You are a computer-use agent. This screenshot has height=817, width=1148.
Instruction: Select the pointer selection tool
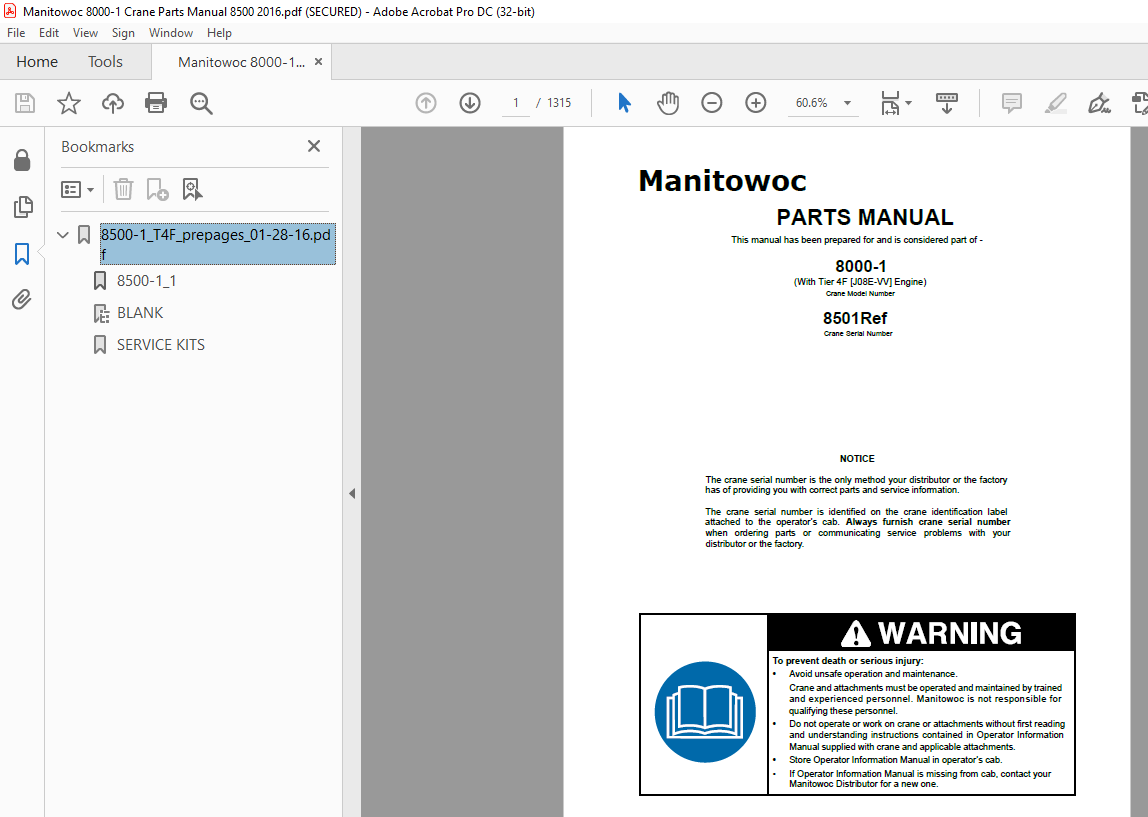tap(625, 103)
